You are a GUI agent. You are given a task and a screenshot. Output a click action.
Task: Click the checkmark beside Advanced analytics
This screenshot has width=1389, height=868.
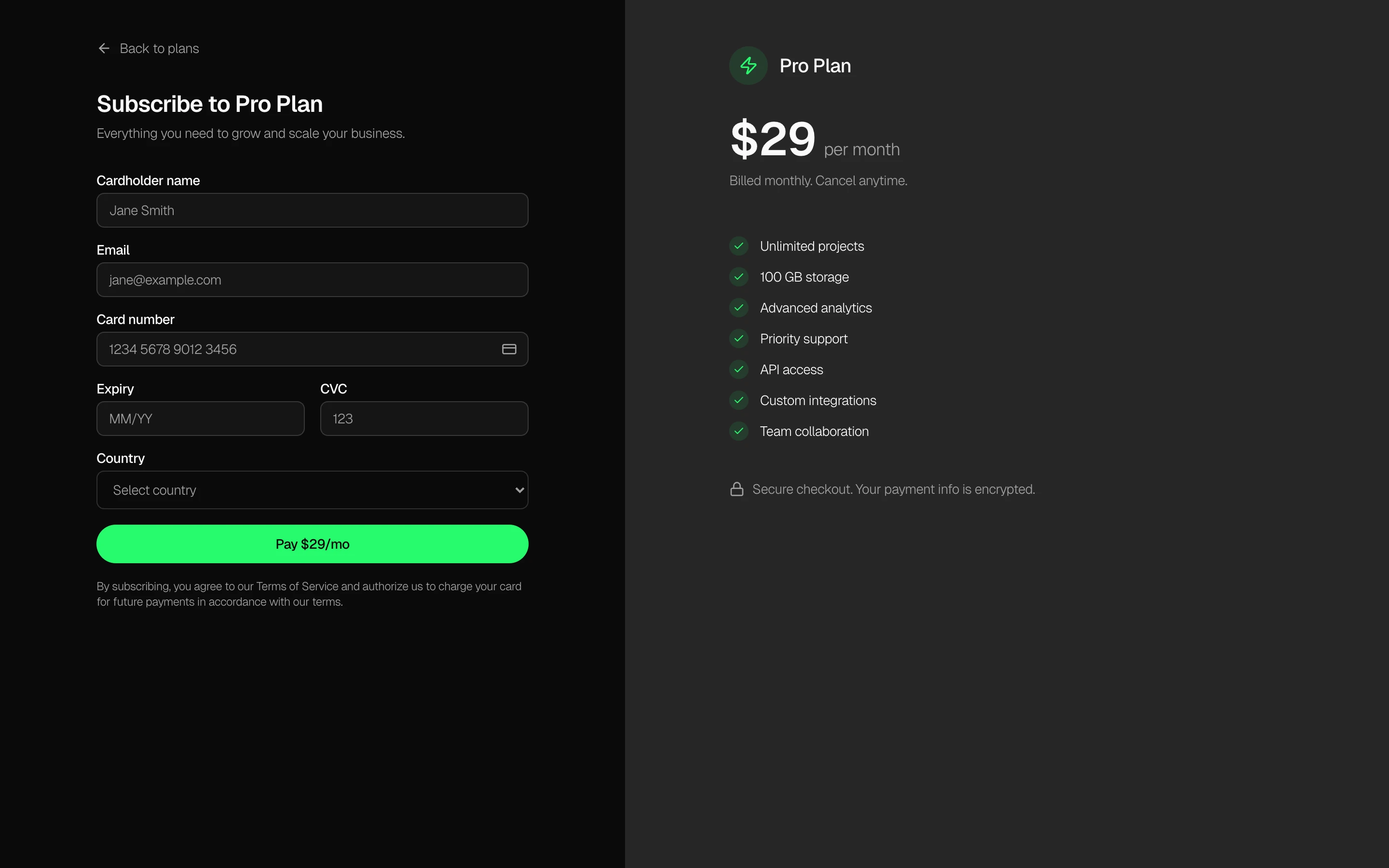(739, 308)
